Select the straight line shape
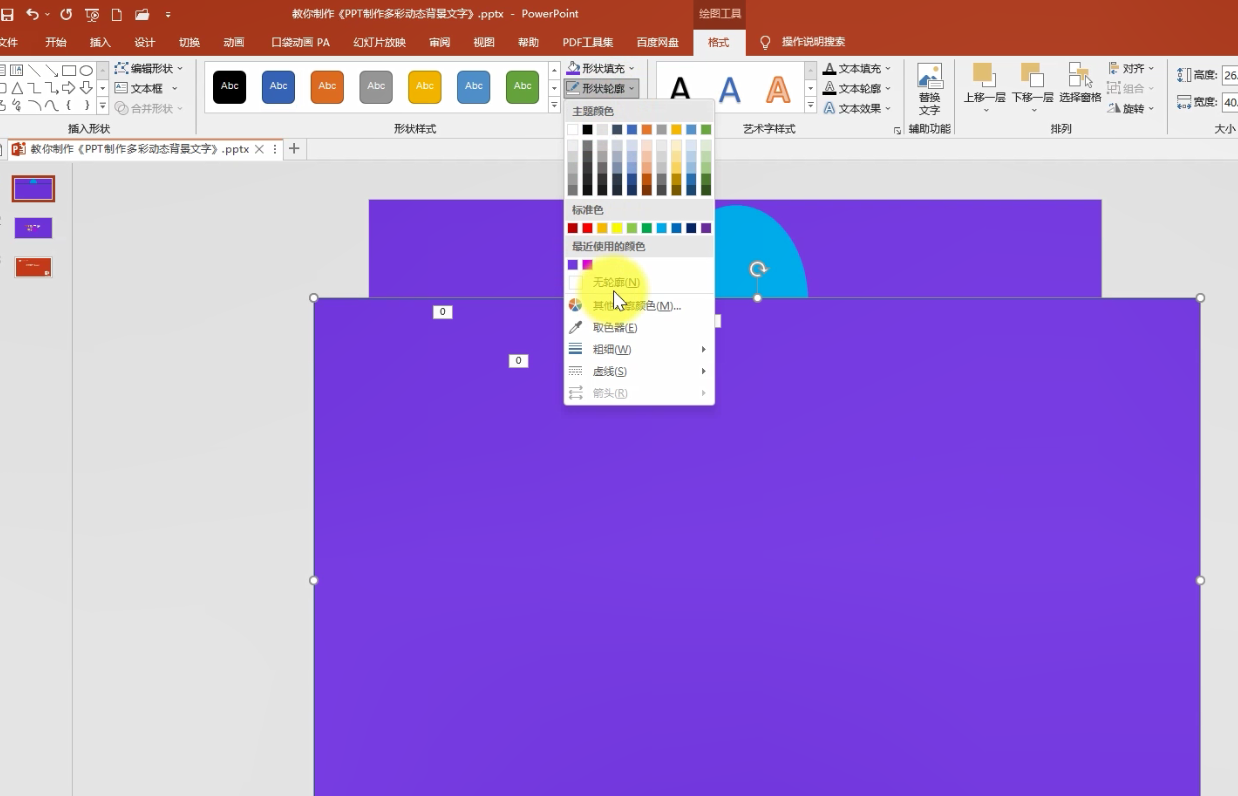 (34, 71)
